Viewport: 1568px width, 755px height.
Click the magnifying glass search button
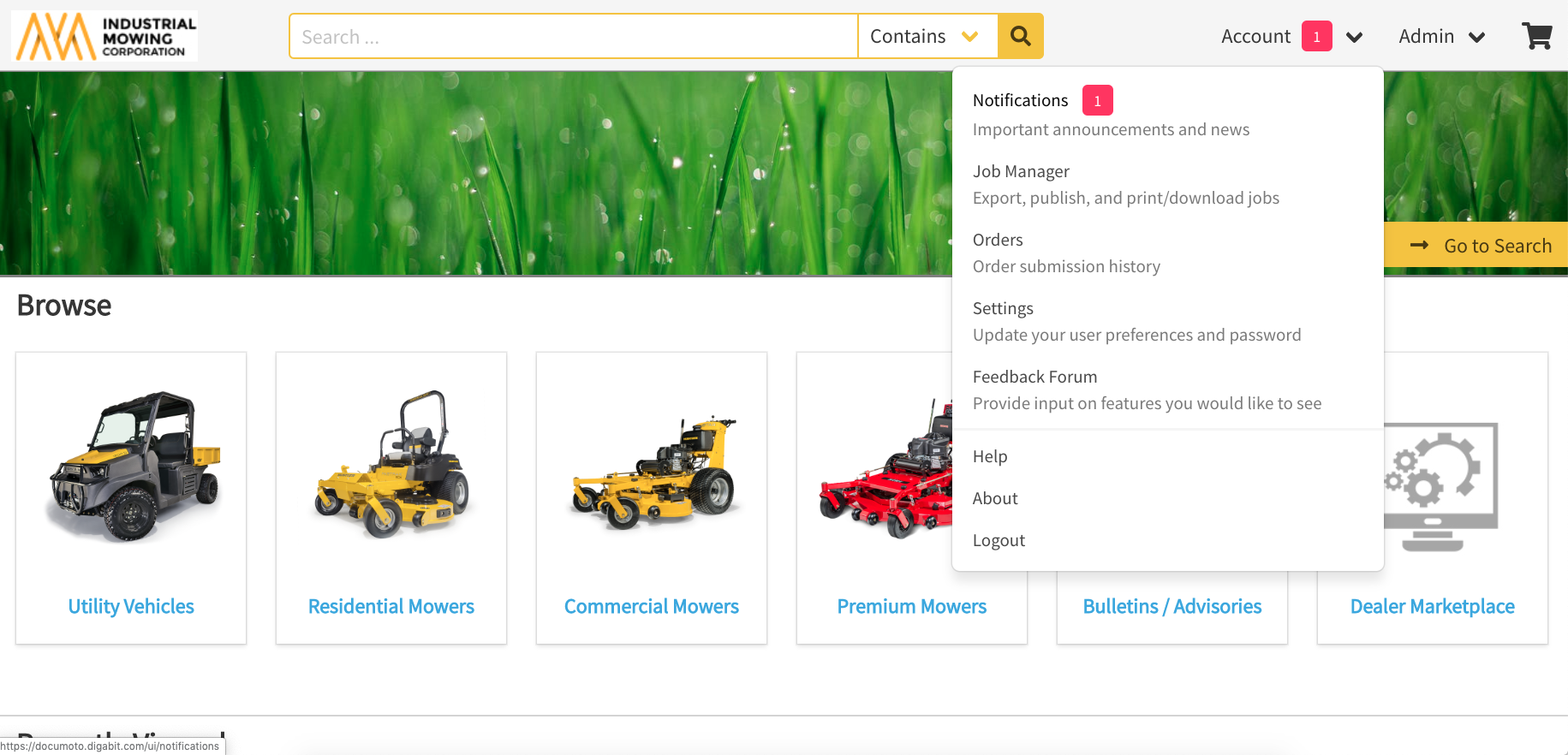coord(1020,36)
